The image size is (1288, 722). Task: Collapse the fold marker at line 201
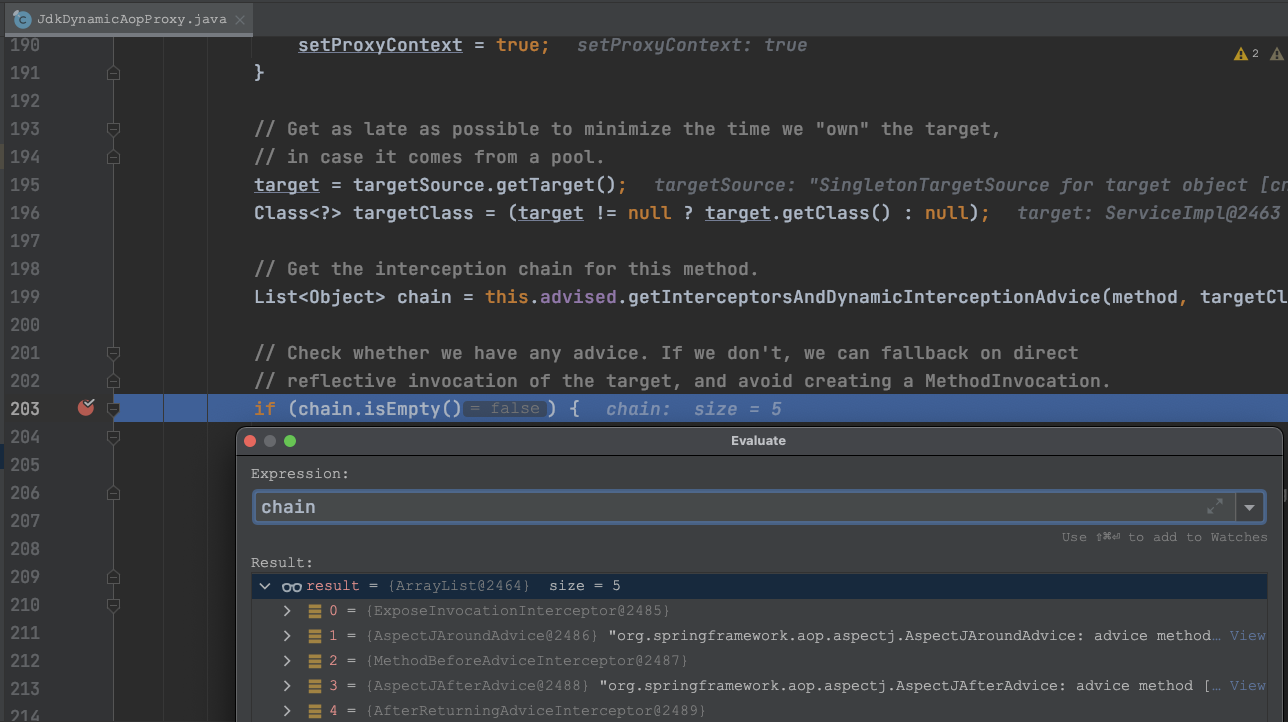tap(113, 353)
